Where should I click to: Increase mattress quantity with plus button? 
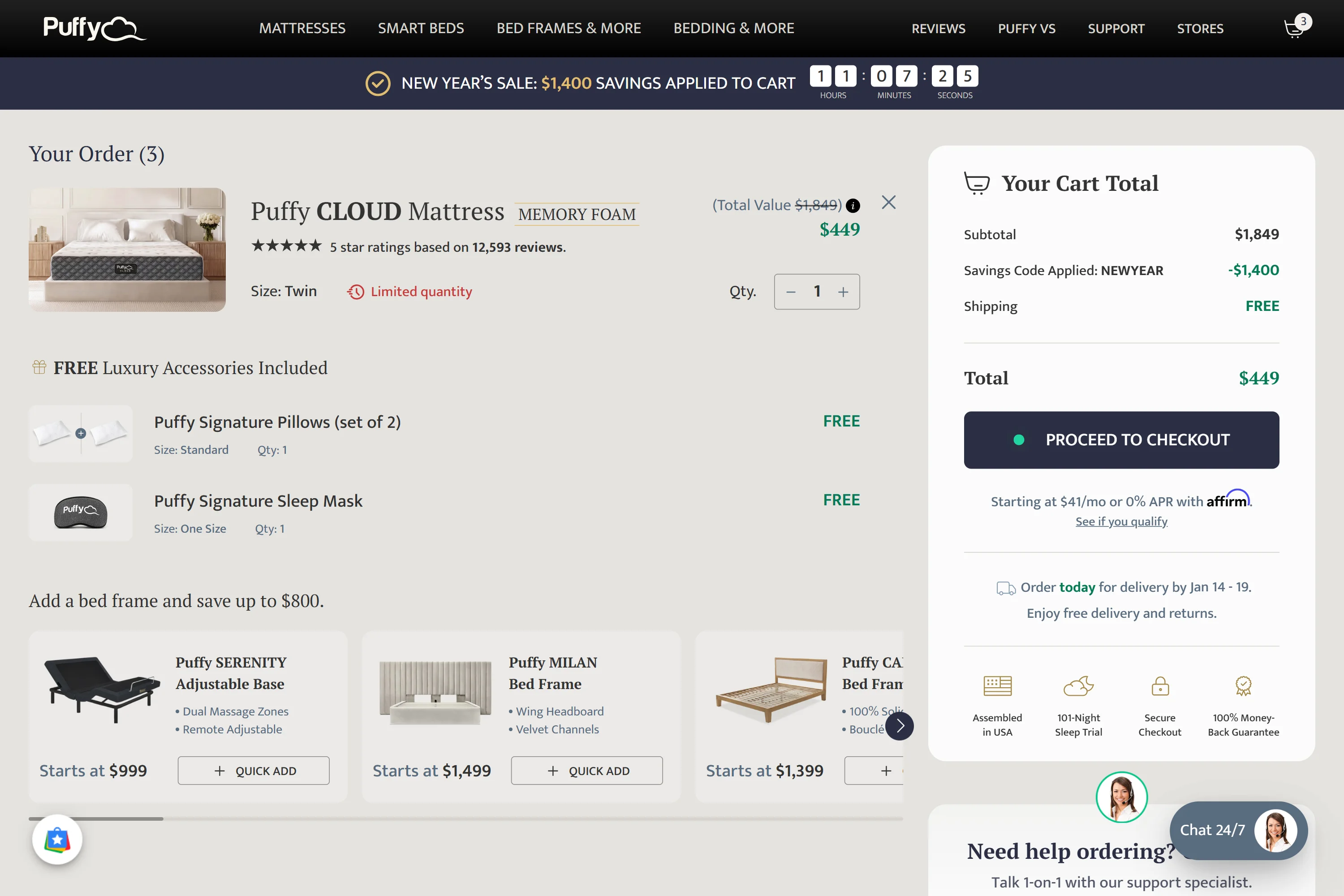tap(844, 292)
